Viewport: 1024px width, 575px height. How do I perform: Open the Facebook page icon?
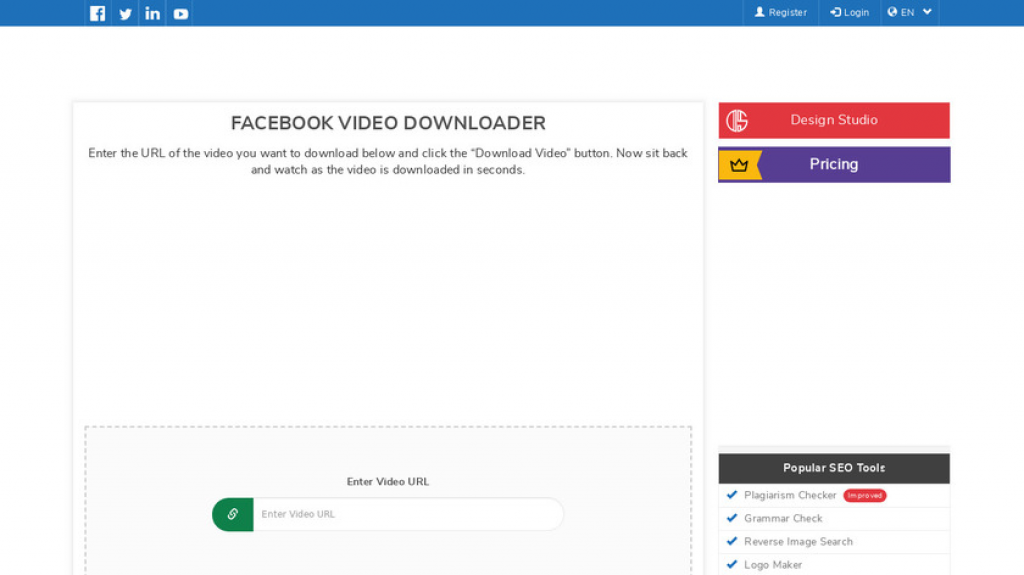tap(97, 13)
